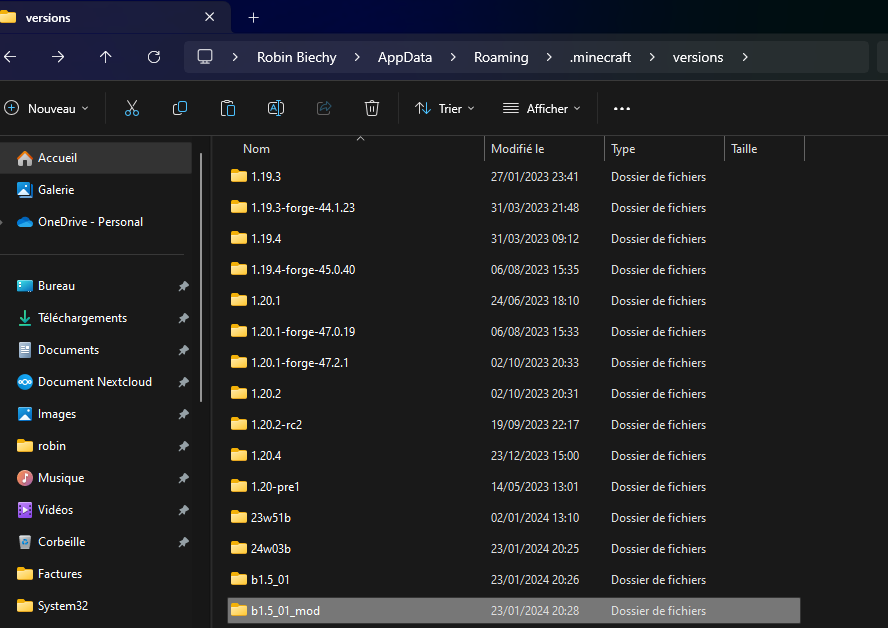Refresh the versions folder view
The width and height of the screenshot is (888, 628).
point(153,57)
